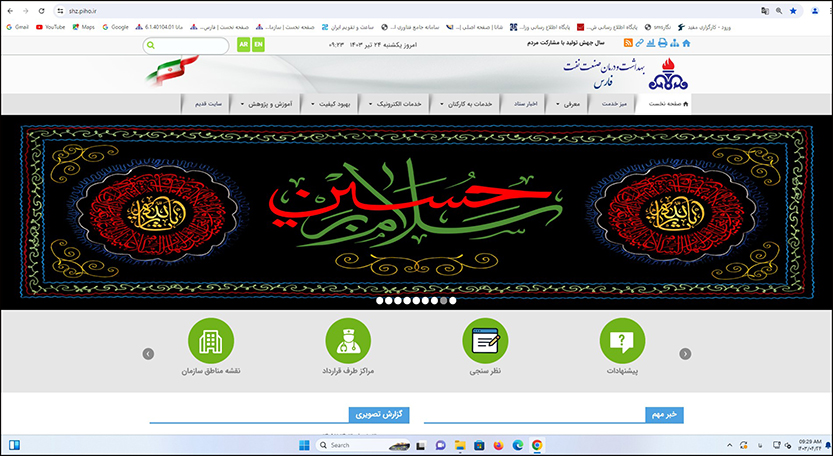Open the 6.1.40104.01 مانا bookmark
The height and width of the screenshot is (456, 833).
(159, 27)
